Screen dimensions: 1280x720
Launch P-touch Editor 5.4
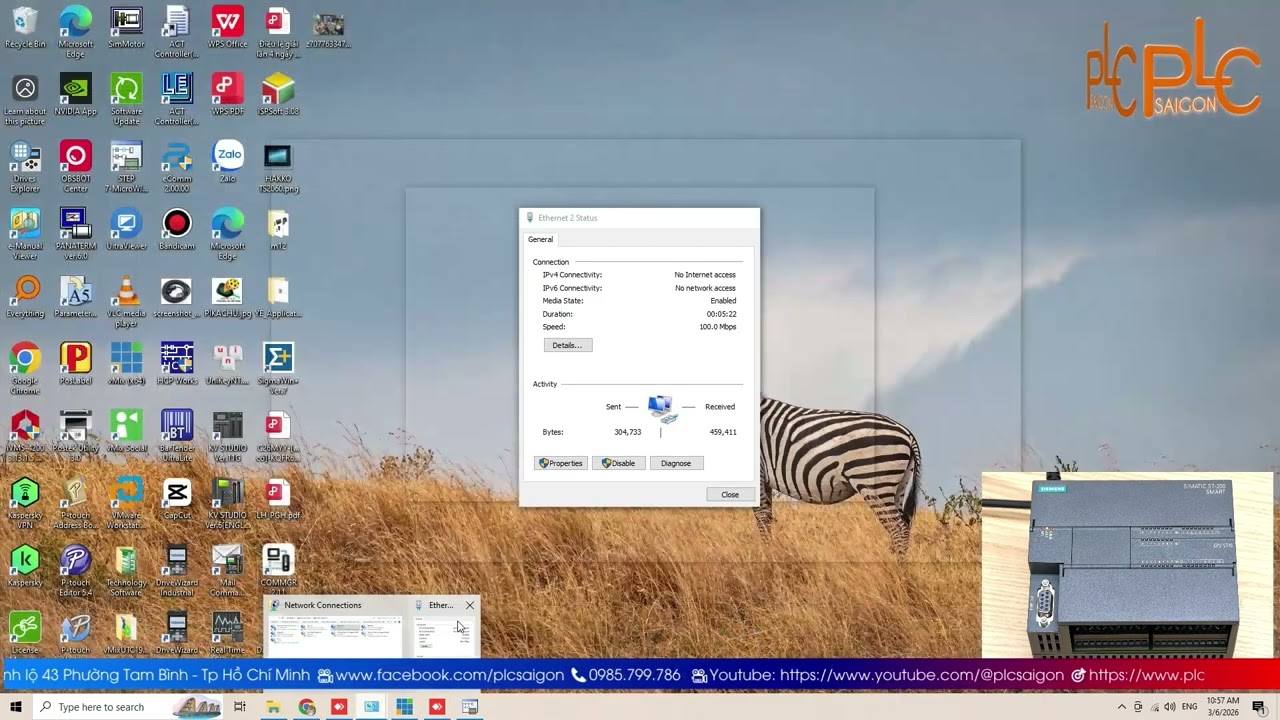click(75, 571)
